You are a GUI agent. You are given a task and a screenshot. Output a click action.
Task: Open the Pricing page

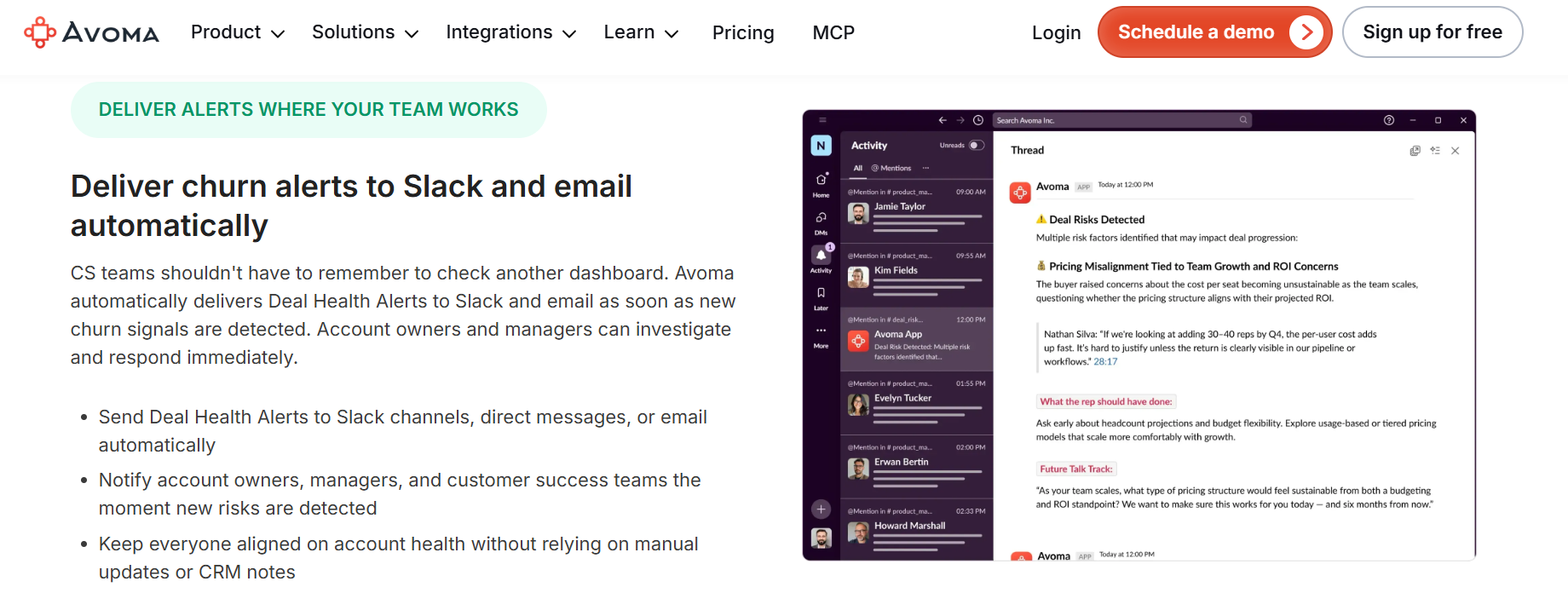point(743,32)
